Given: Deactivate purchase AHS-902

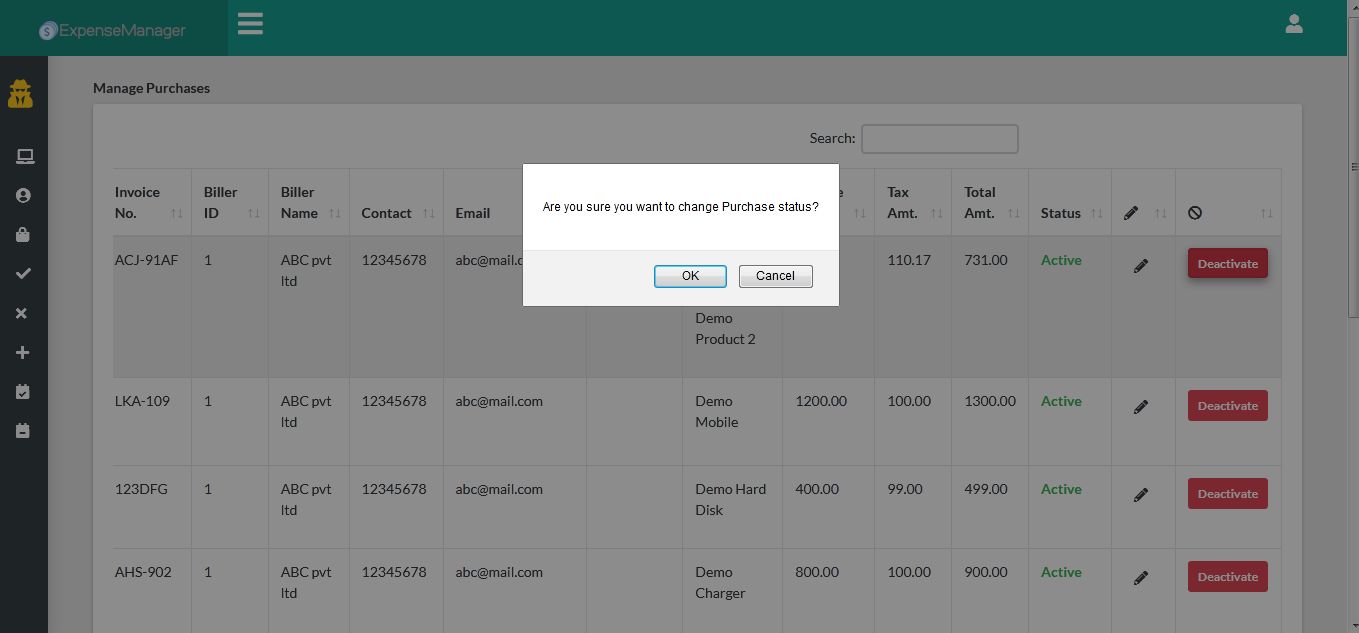Looking at the screenshot, I should click(1227, 577).
